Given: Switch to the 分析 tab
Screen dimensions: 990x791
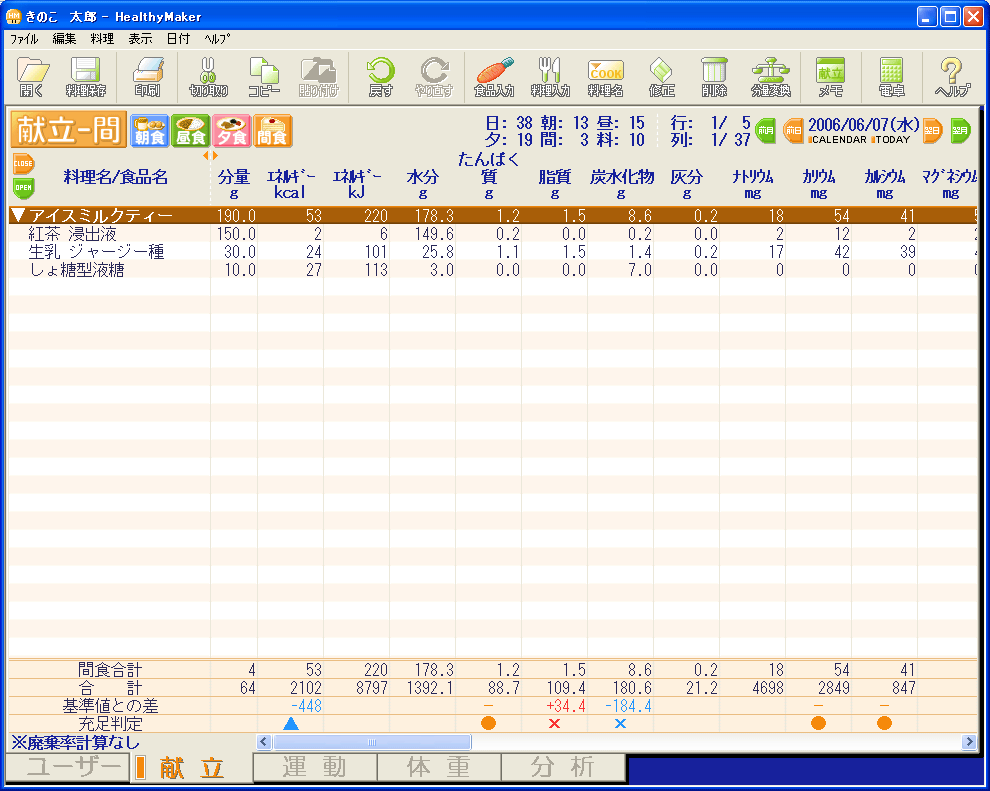Looking at the screenshot, I should [x=563, y=767].
